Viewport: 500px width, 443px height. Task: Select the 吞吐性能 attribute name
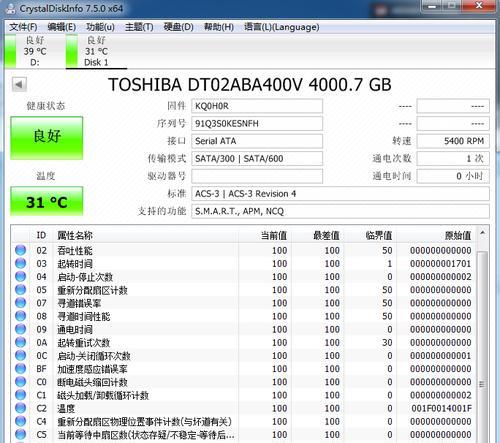point(75,251)
